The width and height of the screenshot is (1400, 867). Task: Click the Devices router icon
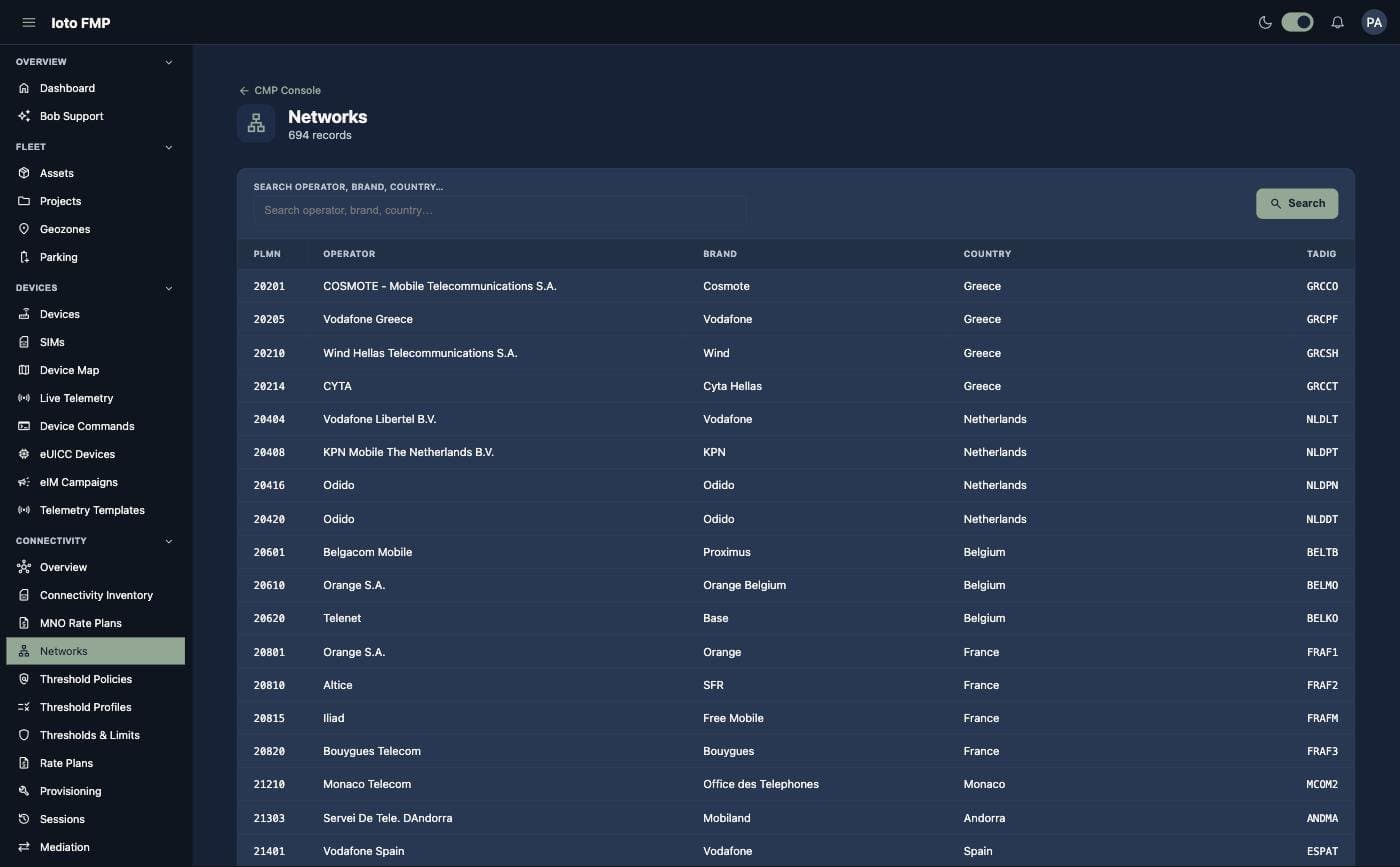24,314
